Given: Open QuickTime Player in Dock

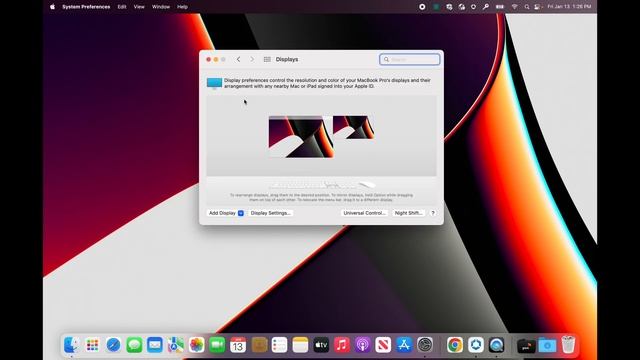Looking at the screenshot, I should 496,345.
